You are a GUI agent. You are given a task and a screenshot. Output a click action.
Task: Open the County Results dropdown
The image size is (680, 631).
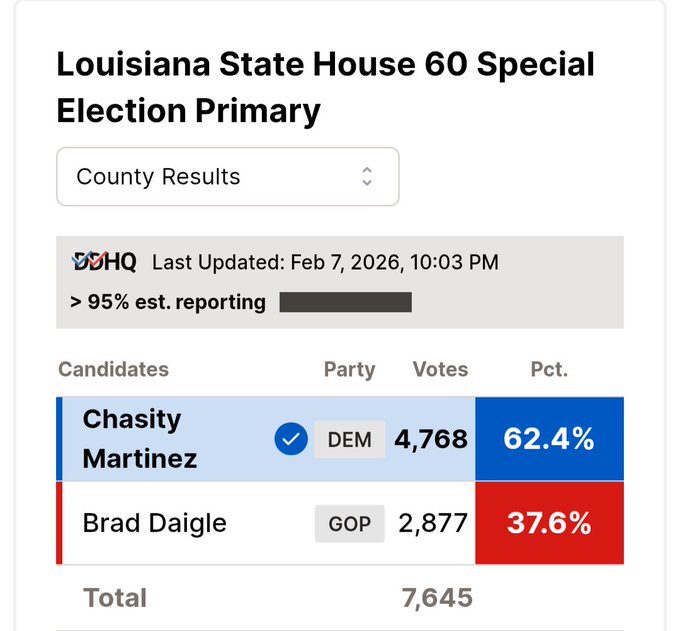point(228,177)
